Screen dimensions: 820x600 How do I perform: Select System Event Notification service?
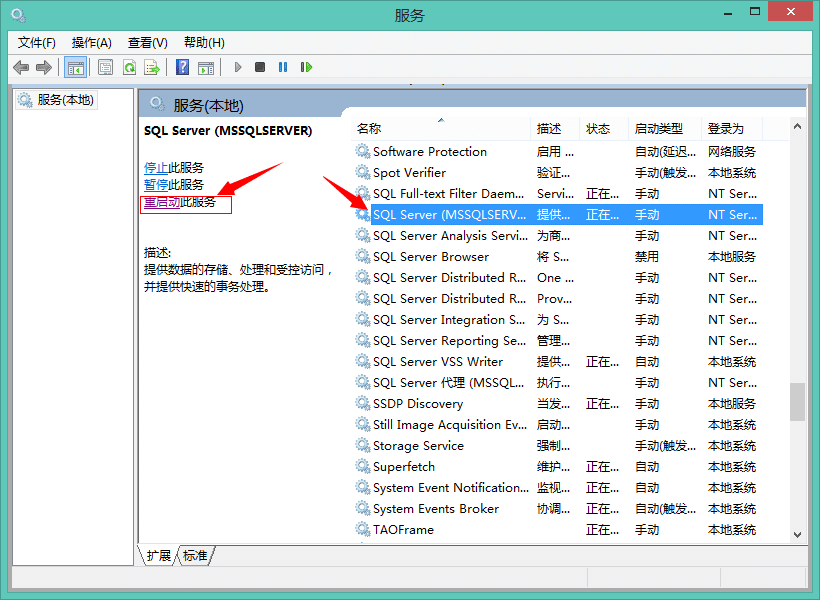coord(559,488)
